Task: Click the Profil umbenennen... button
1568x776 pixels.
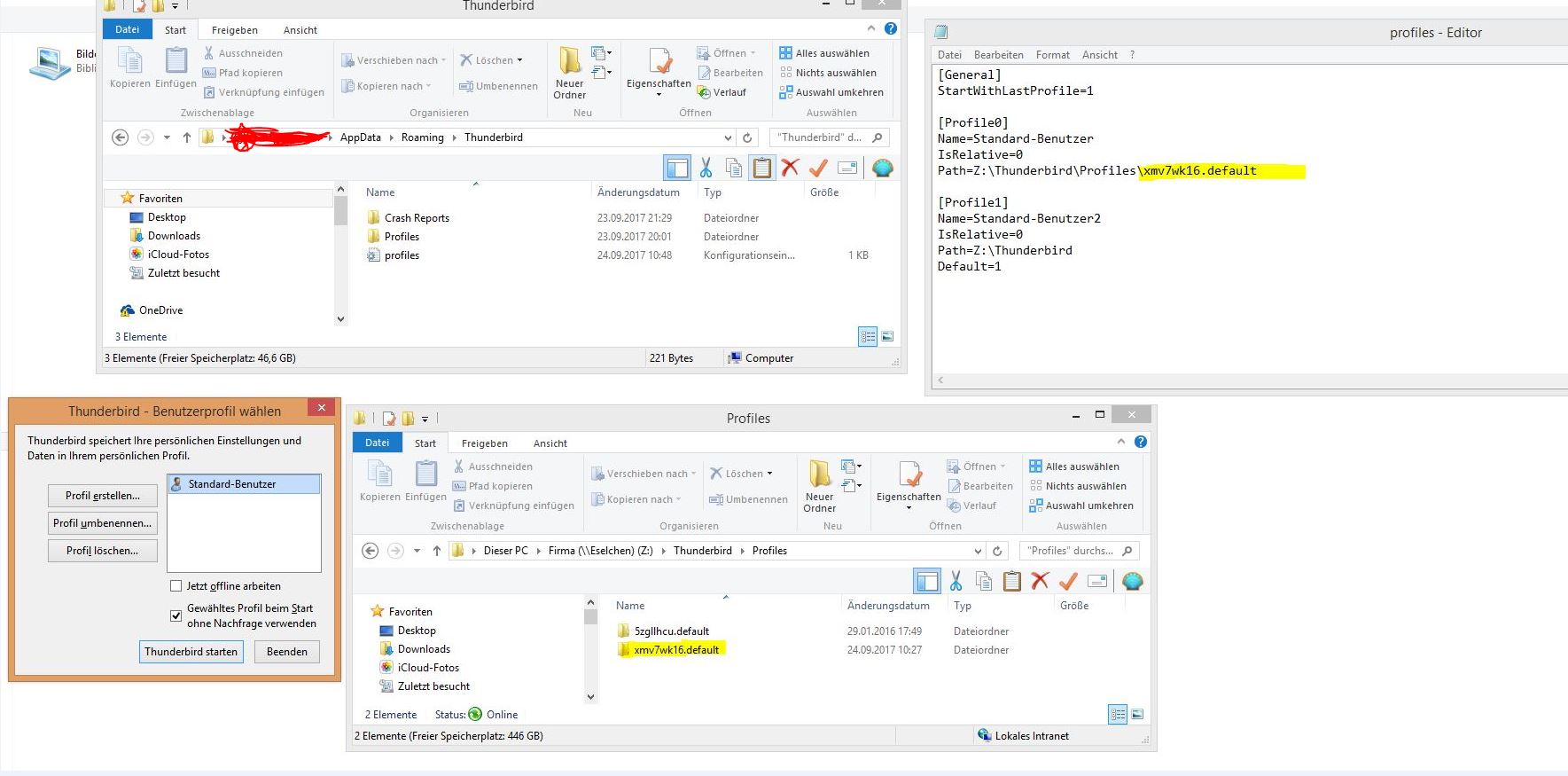Action: tap(103, 523)
